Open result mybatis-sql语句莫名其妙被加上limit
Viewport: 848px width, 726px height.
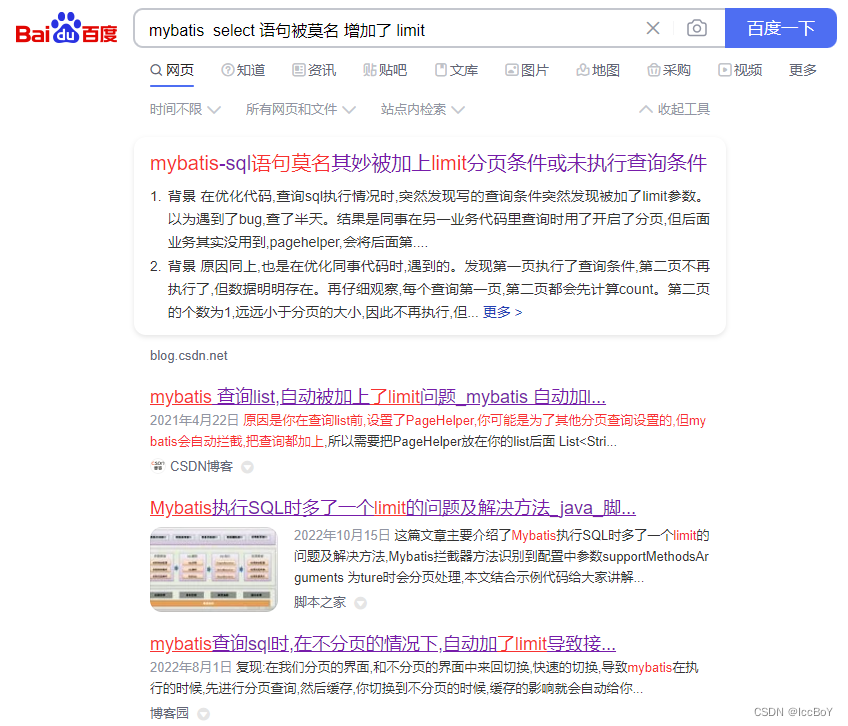[x=428, y=163]
